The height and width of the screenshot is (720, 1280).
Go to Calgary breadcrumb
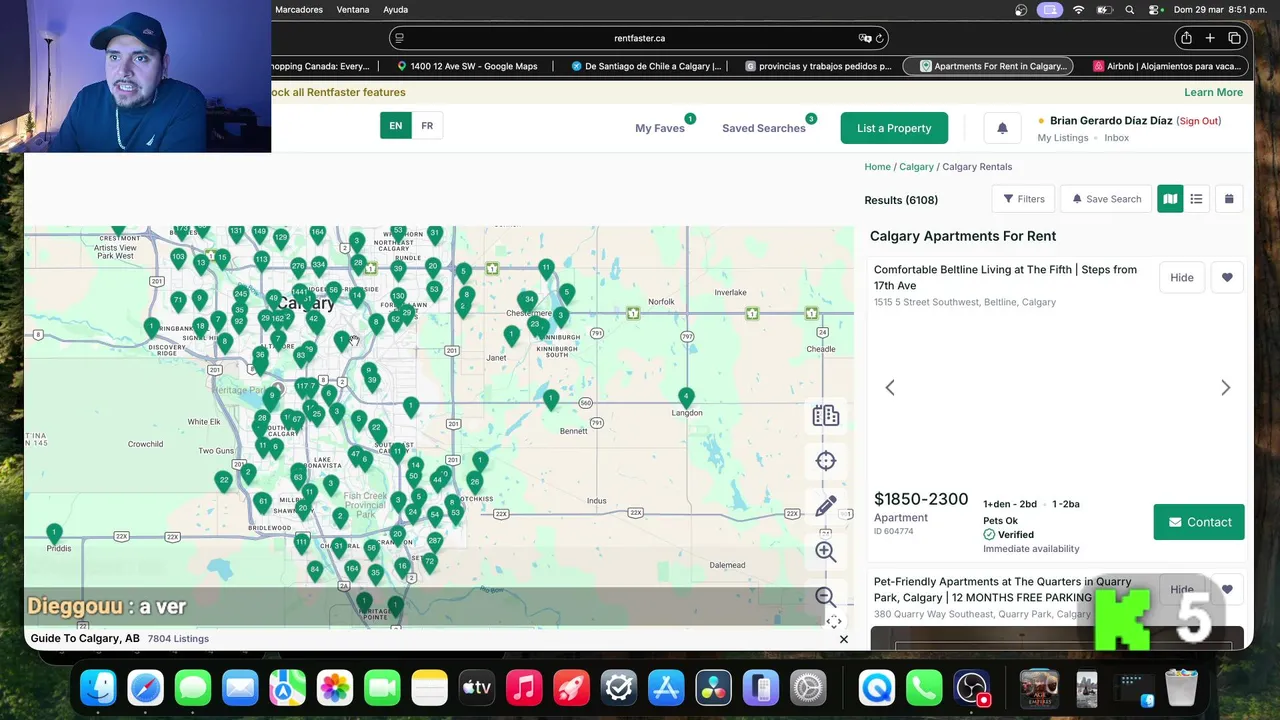(x=916, y=167)
